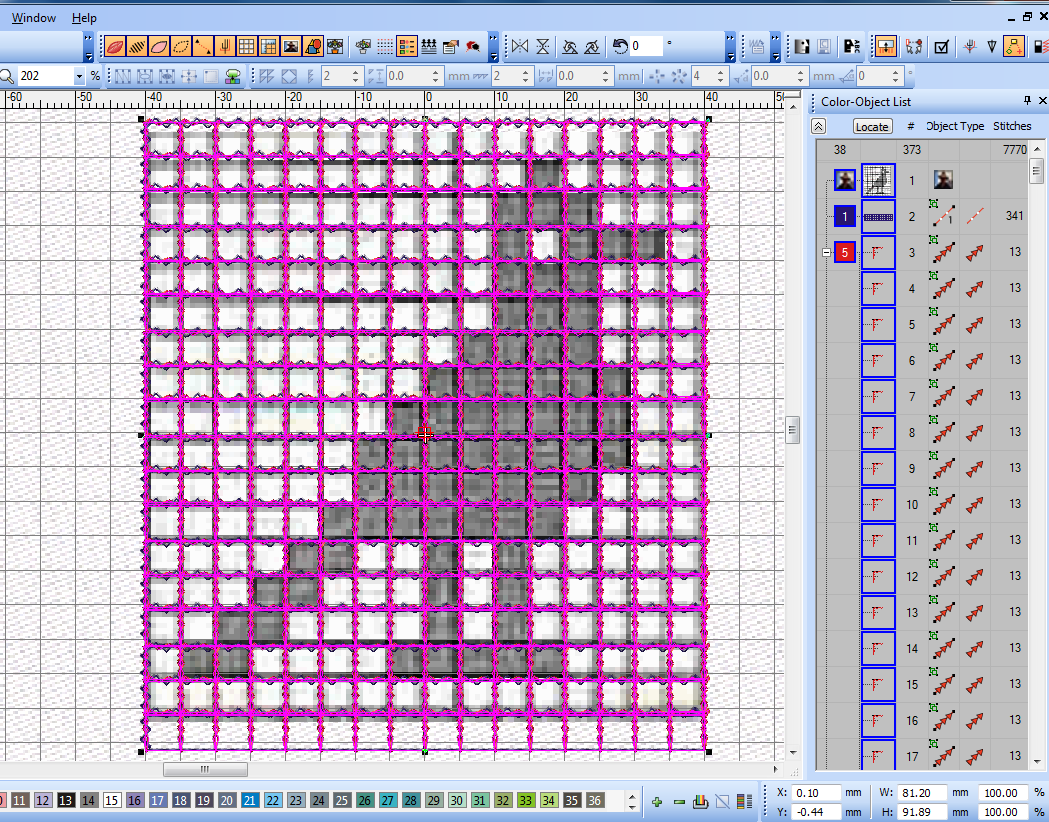Toggle the grid display icon
Viewport: 1049px width, 822px height.
tap(247, 47)
